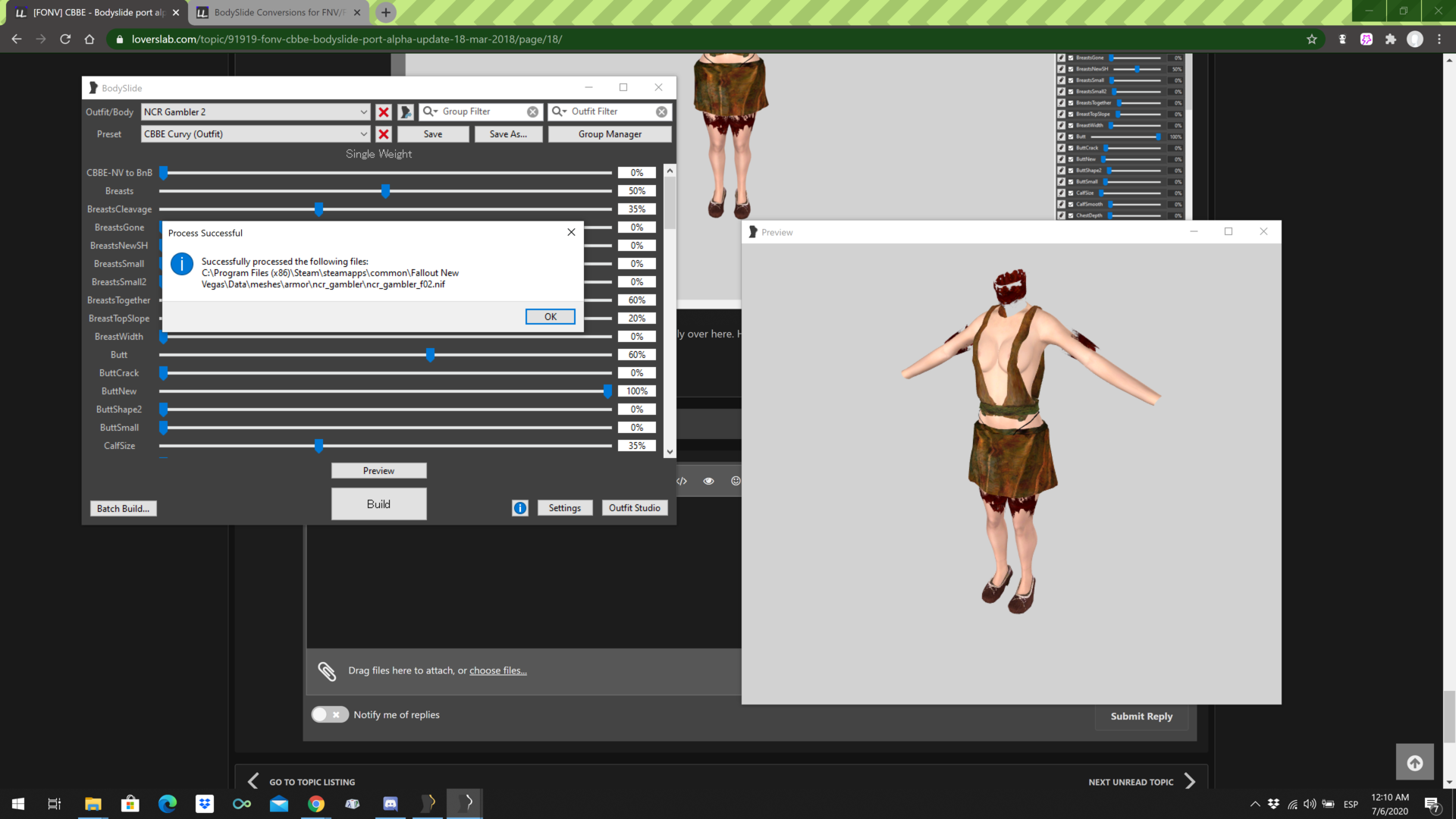Reload the page
This screenshot has width=1456, height=819.
coord(65,39)
